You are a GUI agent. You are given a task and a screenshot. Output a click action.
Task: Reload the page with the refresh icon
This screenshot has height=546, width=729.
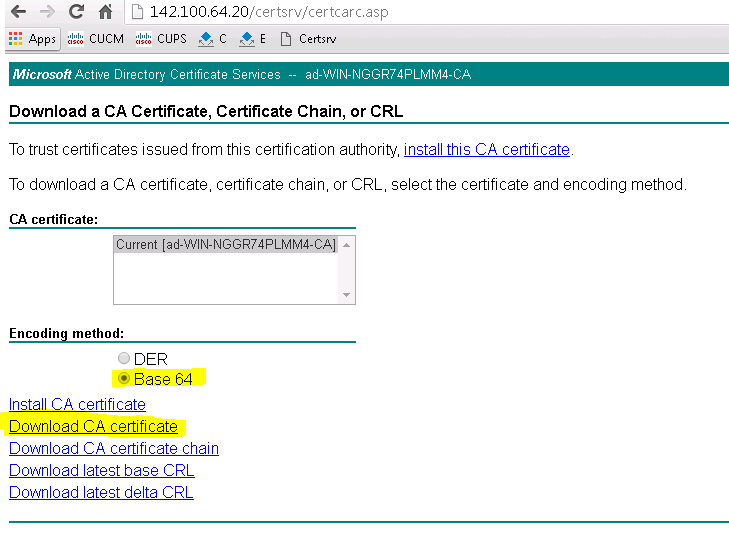click(x=76, y=11)
